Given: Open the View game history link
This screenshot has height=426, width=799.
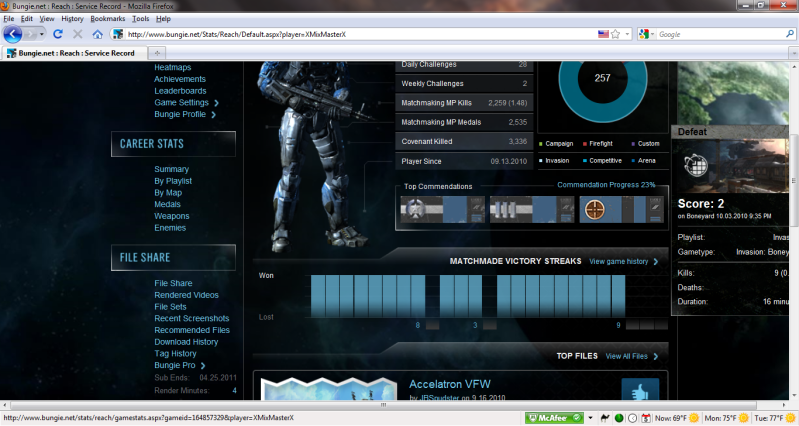Looking at the screenshot, I should pos(624,261).
